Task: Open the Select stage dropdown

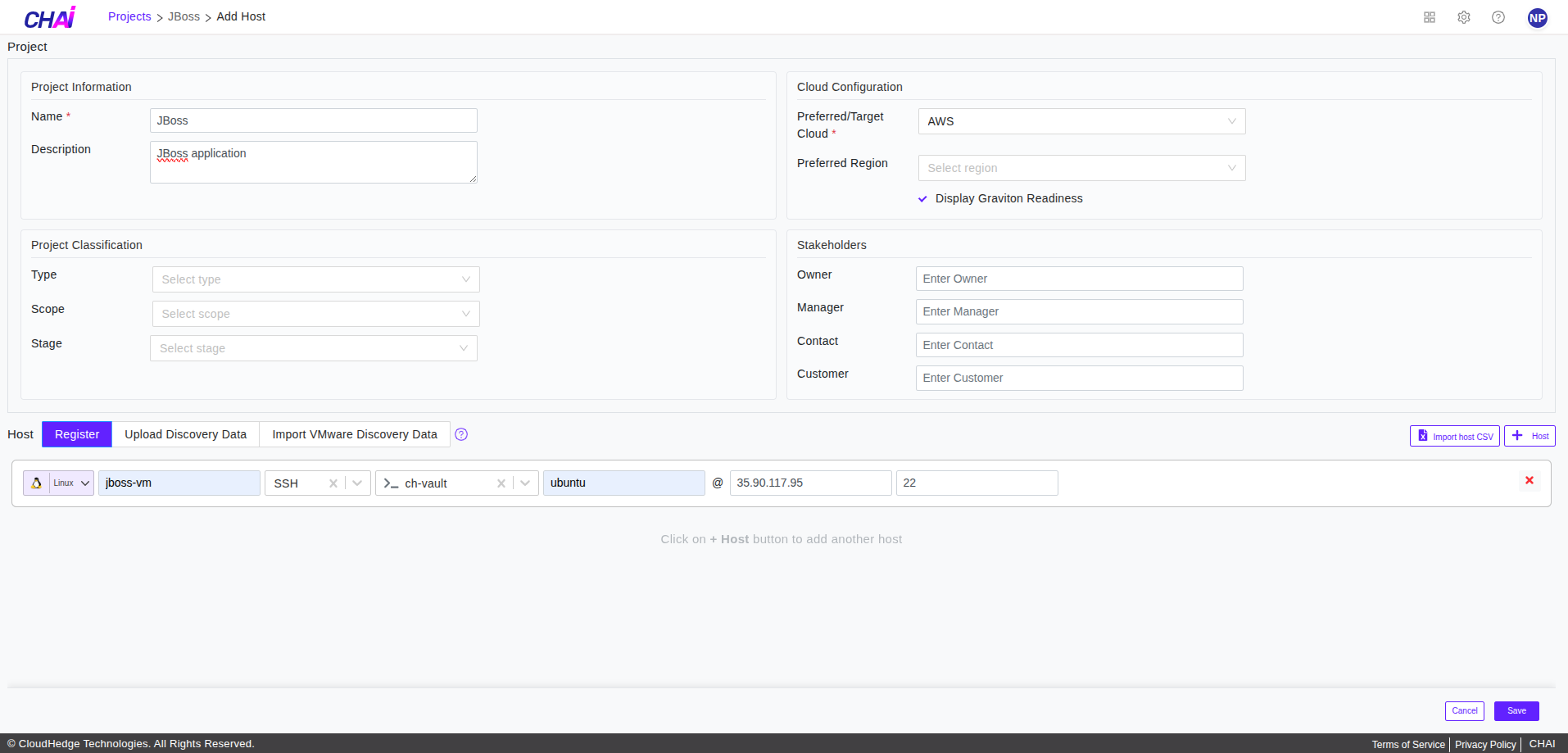Action: coord(314,348)
